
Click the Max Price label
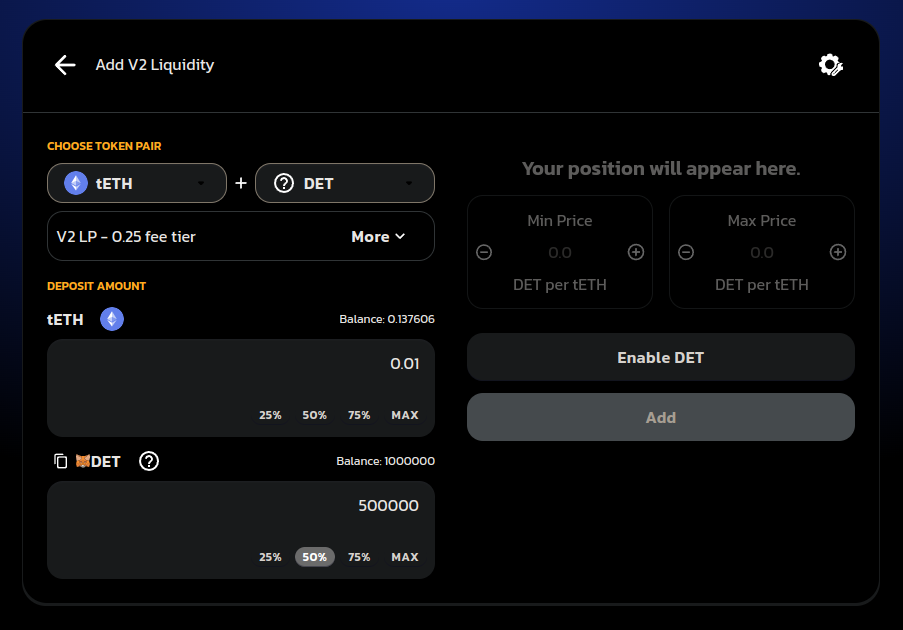pyautogui.click(x=762, y=221)
